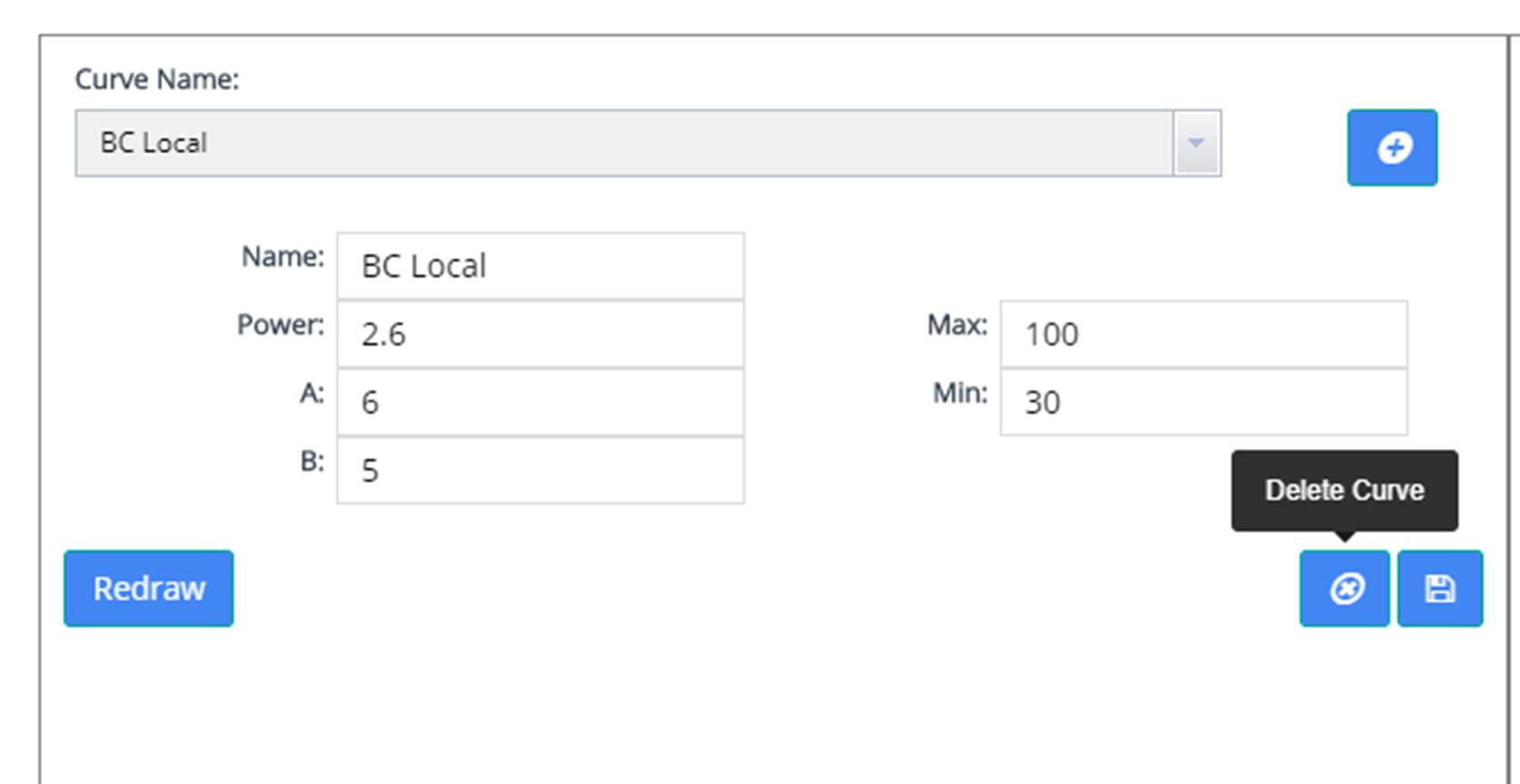Expand the Curve Name dropdown arrow
Screen dimensions: 1520x784
(1197, 144)
